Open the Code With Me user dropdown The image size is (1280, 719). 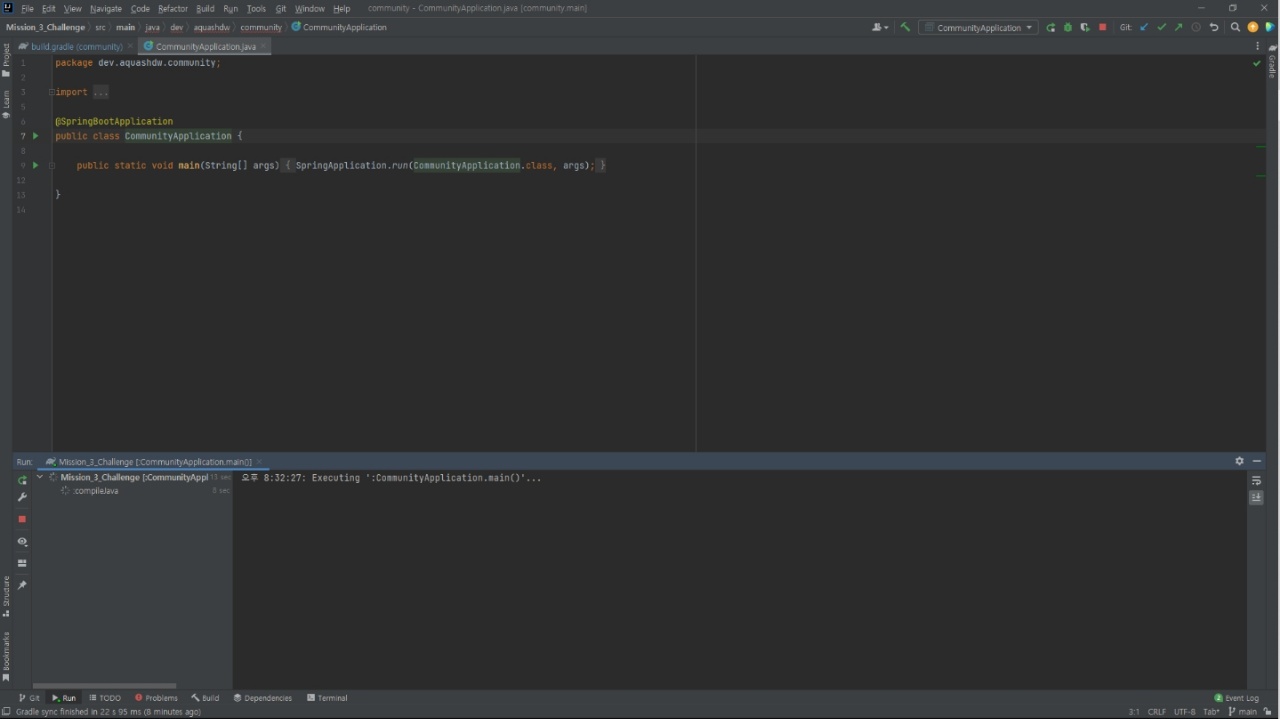pos(880,27)
